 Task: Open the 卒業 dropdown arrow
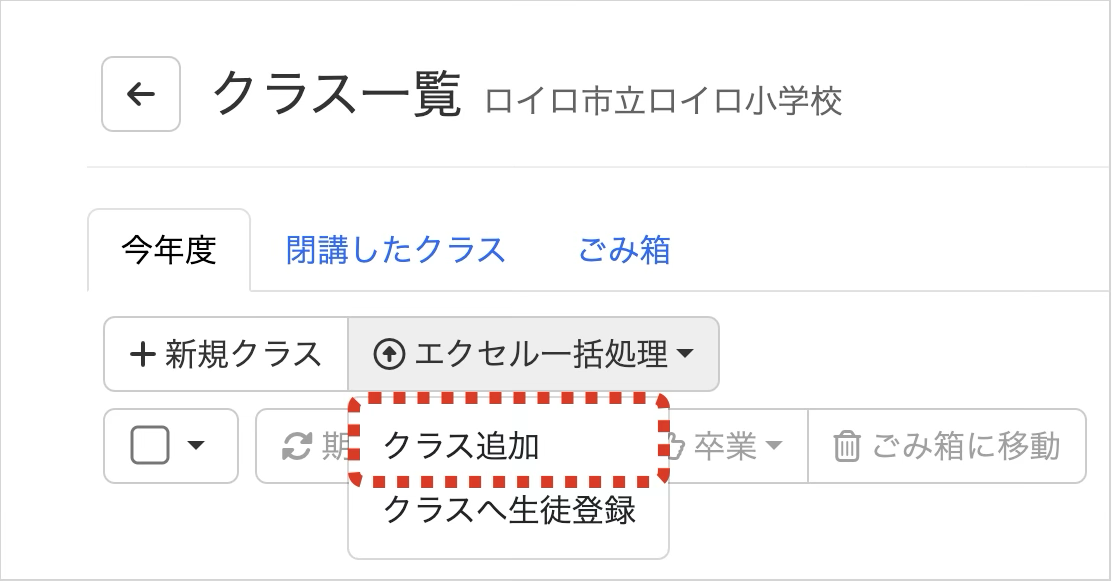[x=774, y=446]
